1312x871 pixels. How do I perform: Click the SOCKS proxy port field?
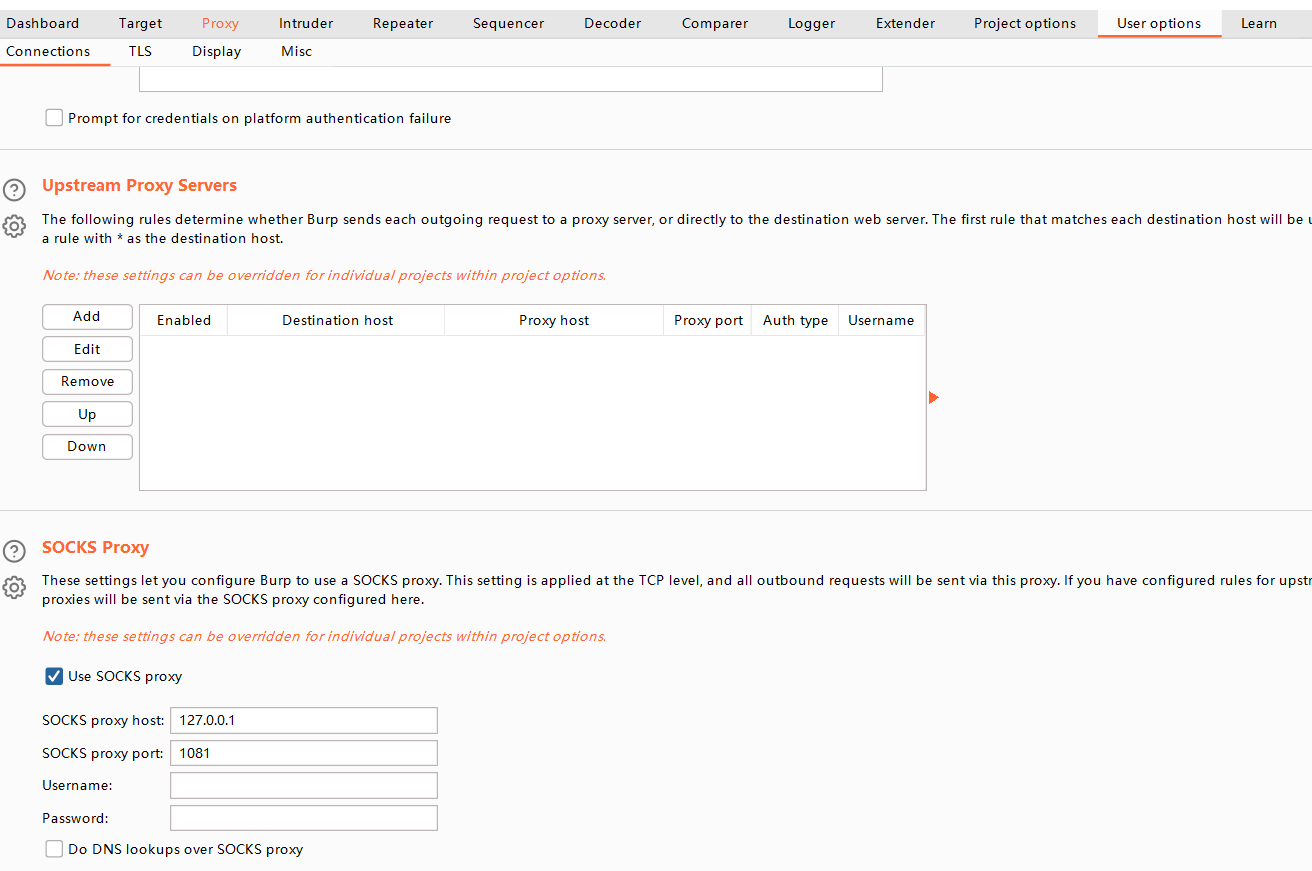[304, 753]
